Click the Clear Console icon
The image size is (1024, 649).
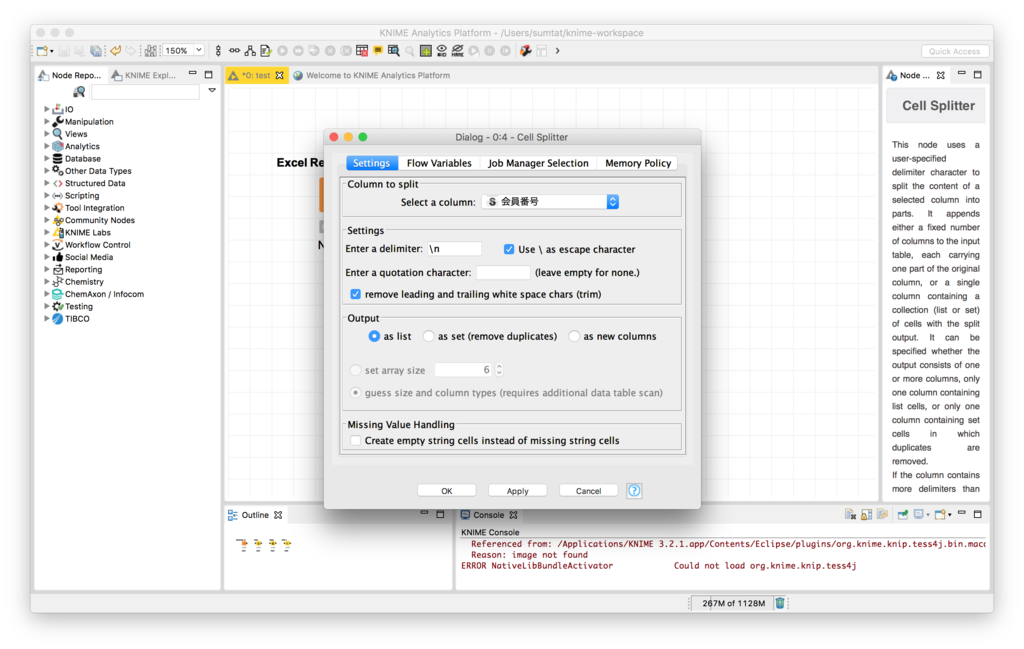pyautogui.click(x=850, y=514)
